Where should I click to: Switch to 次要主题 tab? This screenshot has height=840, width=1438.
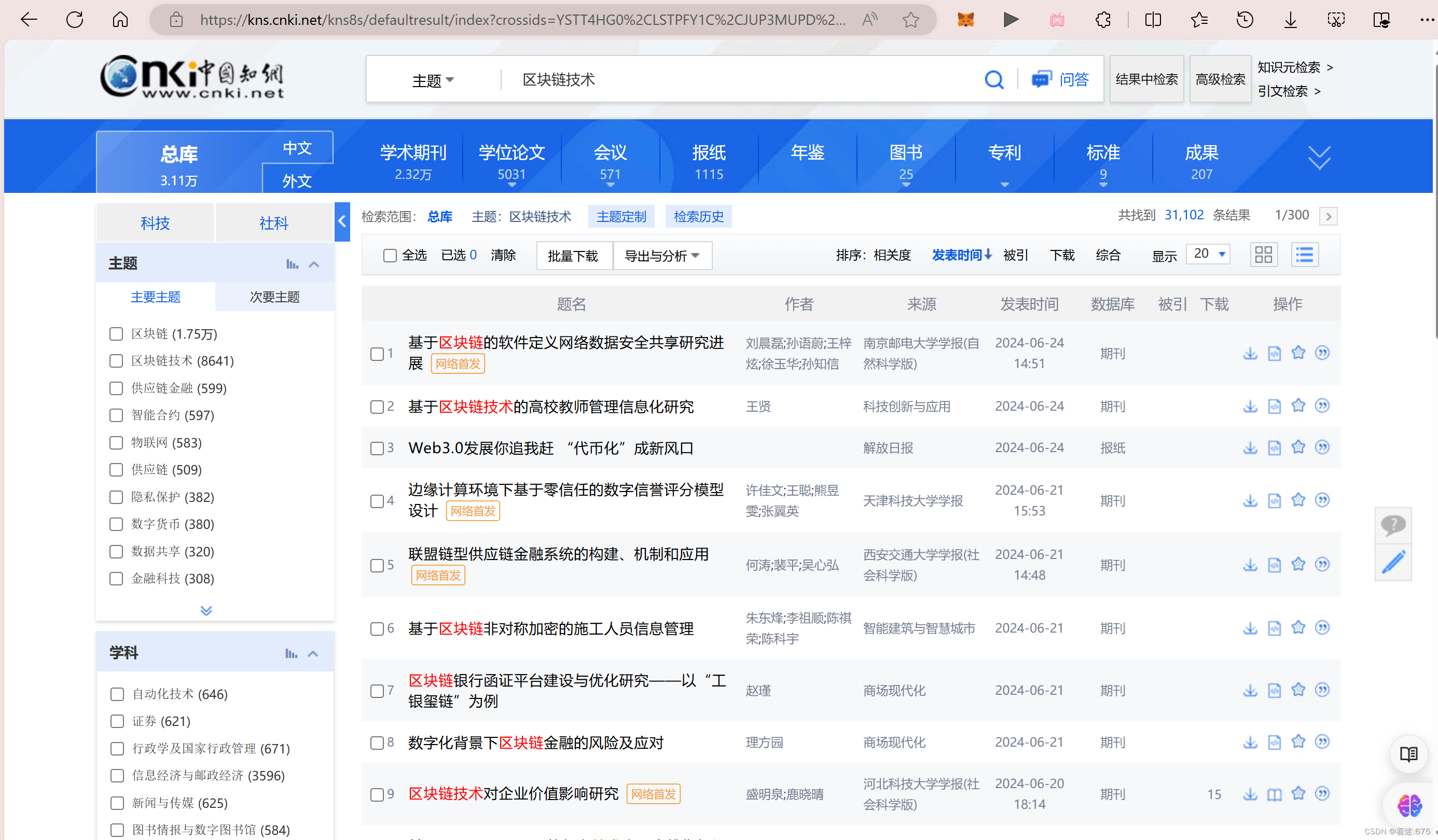pyautogui.click(x=274, y=297)
